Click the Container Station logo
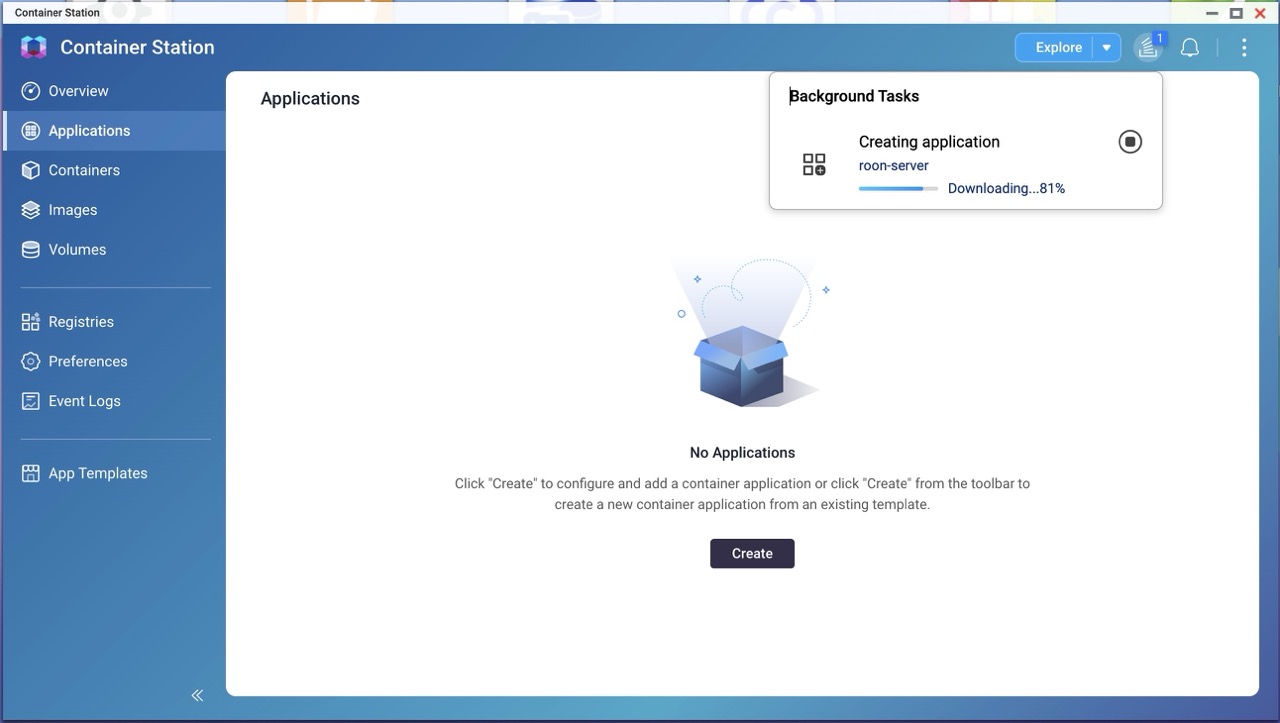The image size is (1280, 723). click(x=33, y=47)
